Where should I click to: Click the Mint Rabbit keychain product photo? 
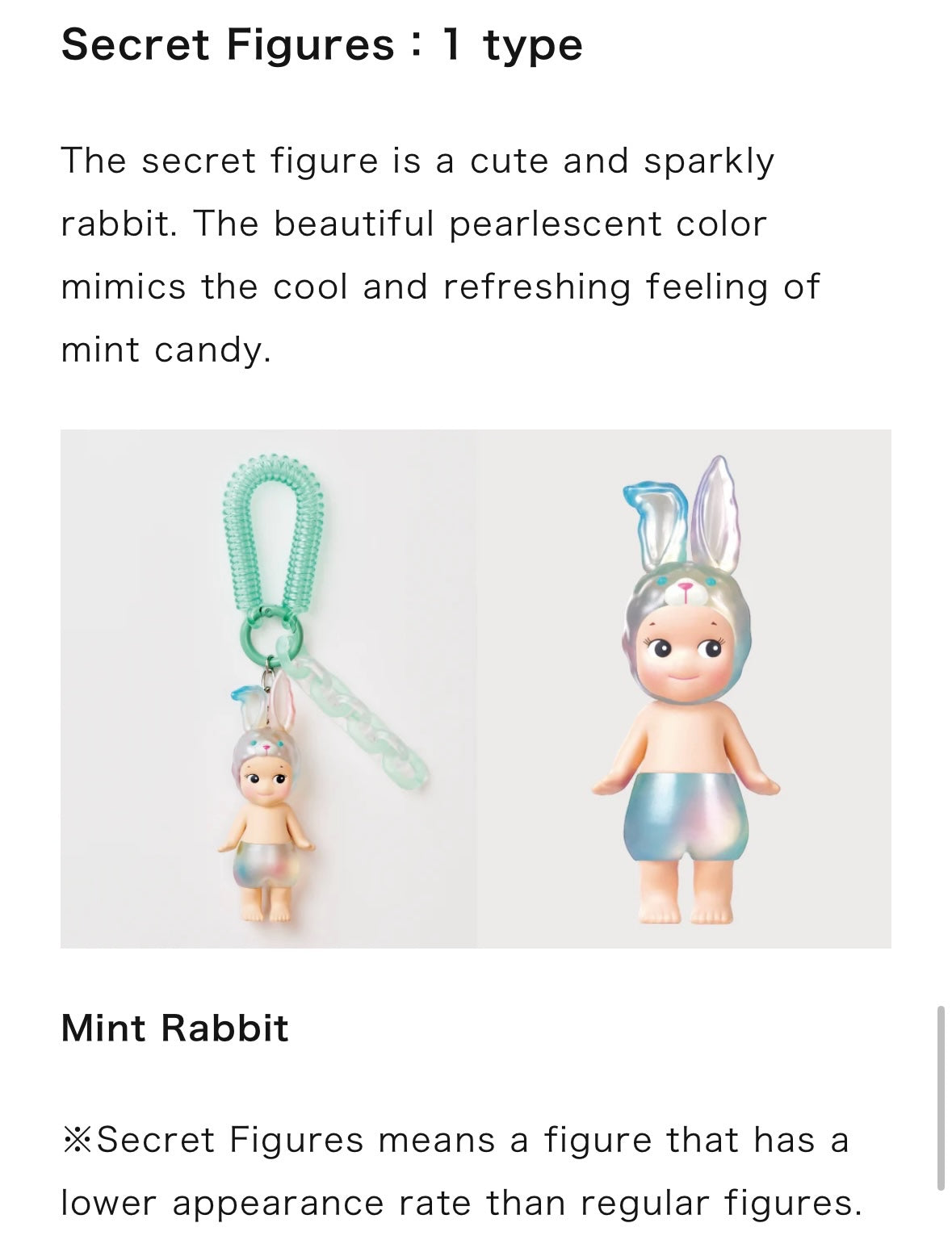pyautogui.click(x=268, y=688)
